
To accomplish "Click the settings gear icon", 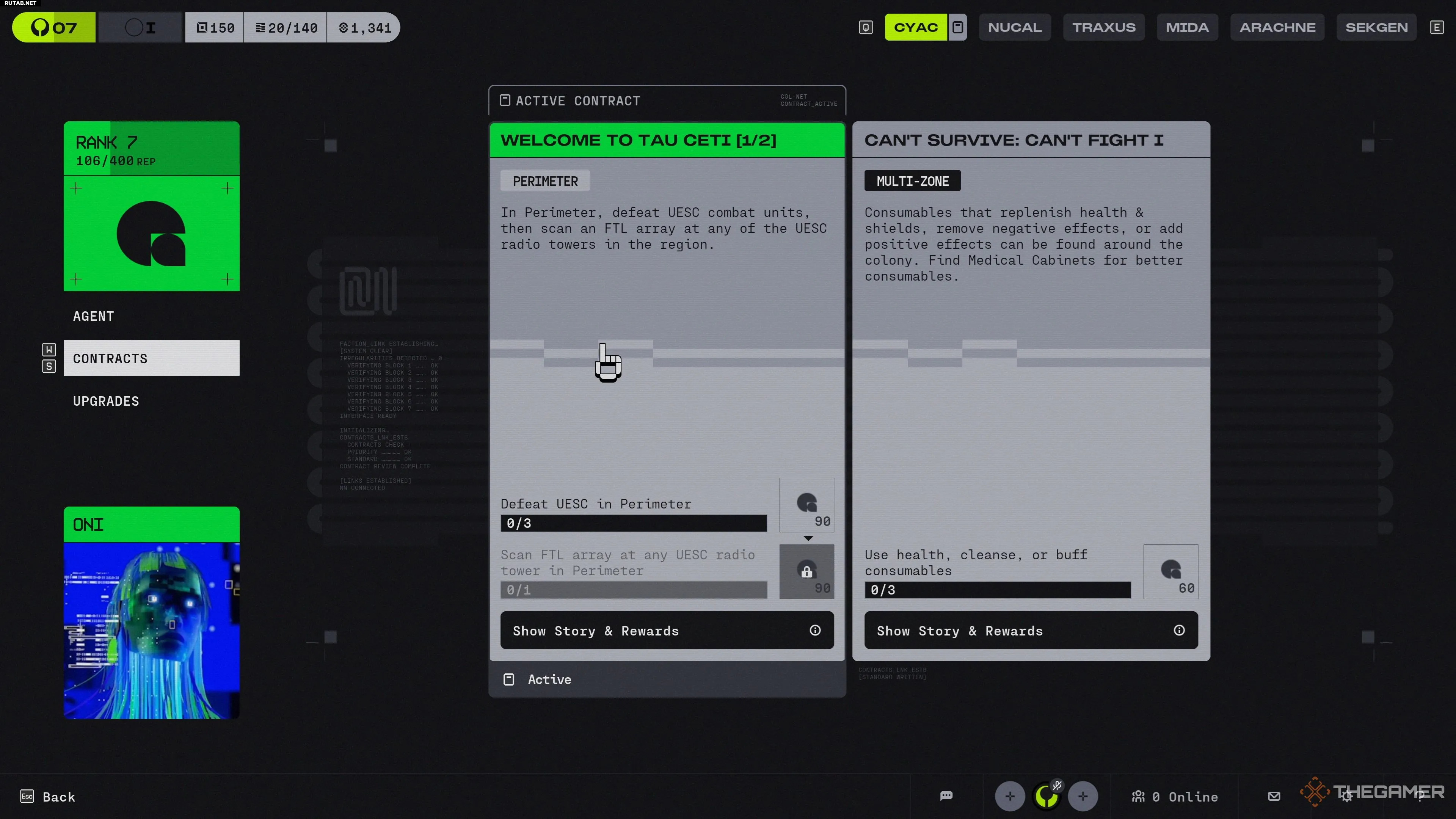I will (x=1347, y=797).
